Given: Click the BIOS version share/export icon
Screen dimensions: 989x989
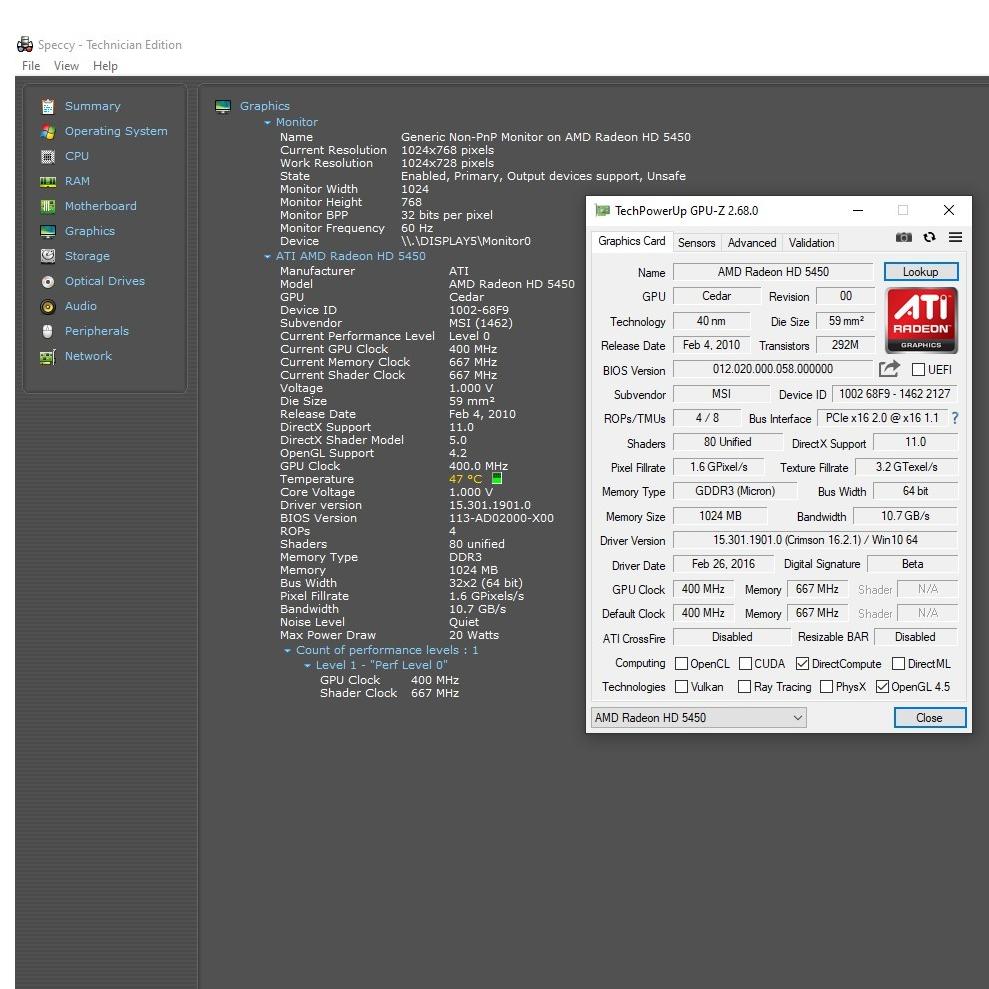Looking at the screenshot, I should [x=889, y=369].
